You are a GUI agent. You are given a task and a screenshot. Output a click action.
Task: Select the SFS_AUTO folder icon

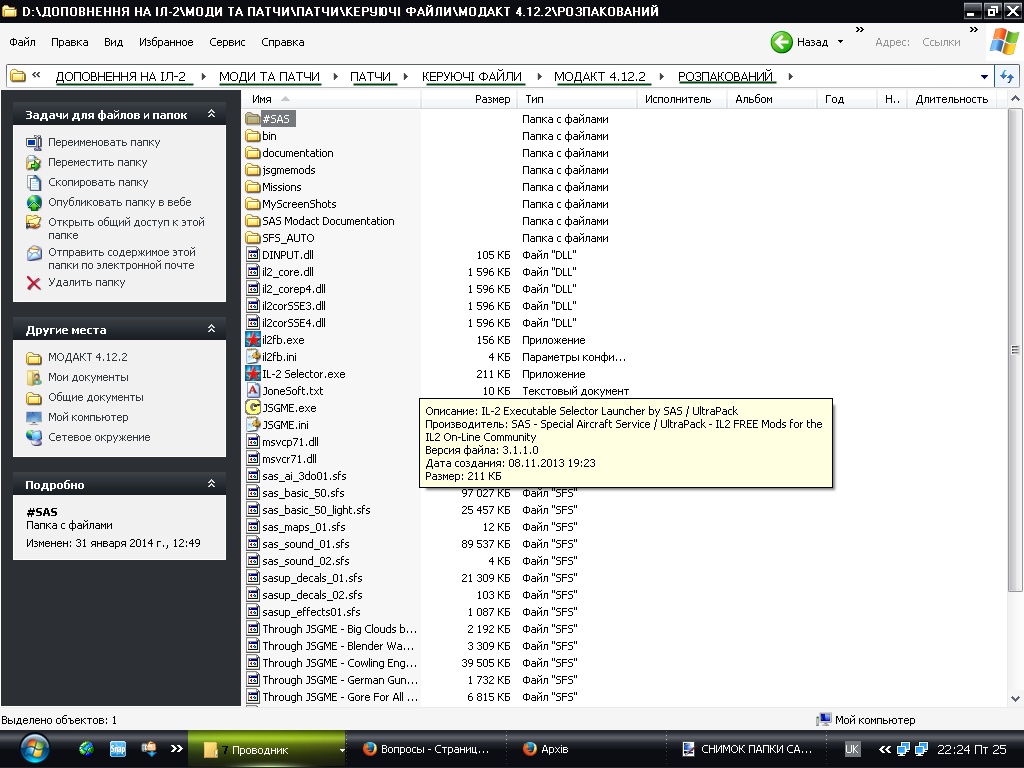[253, 238]
